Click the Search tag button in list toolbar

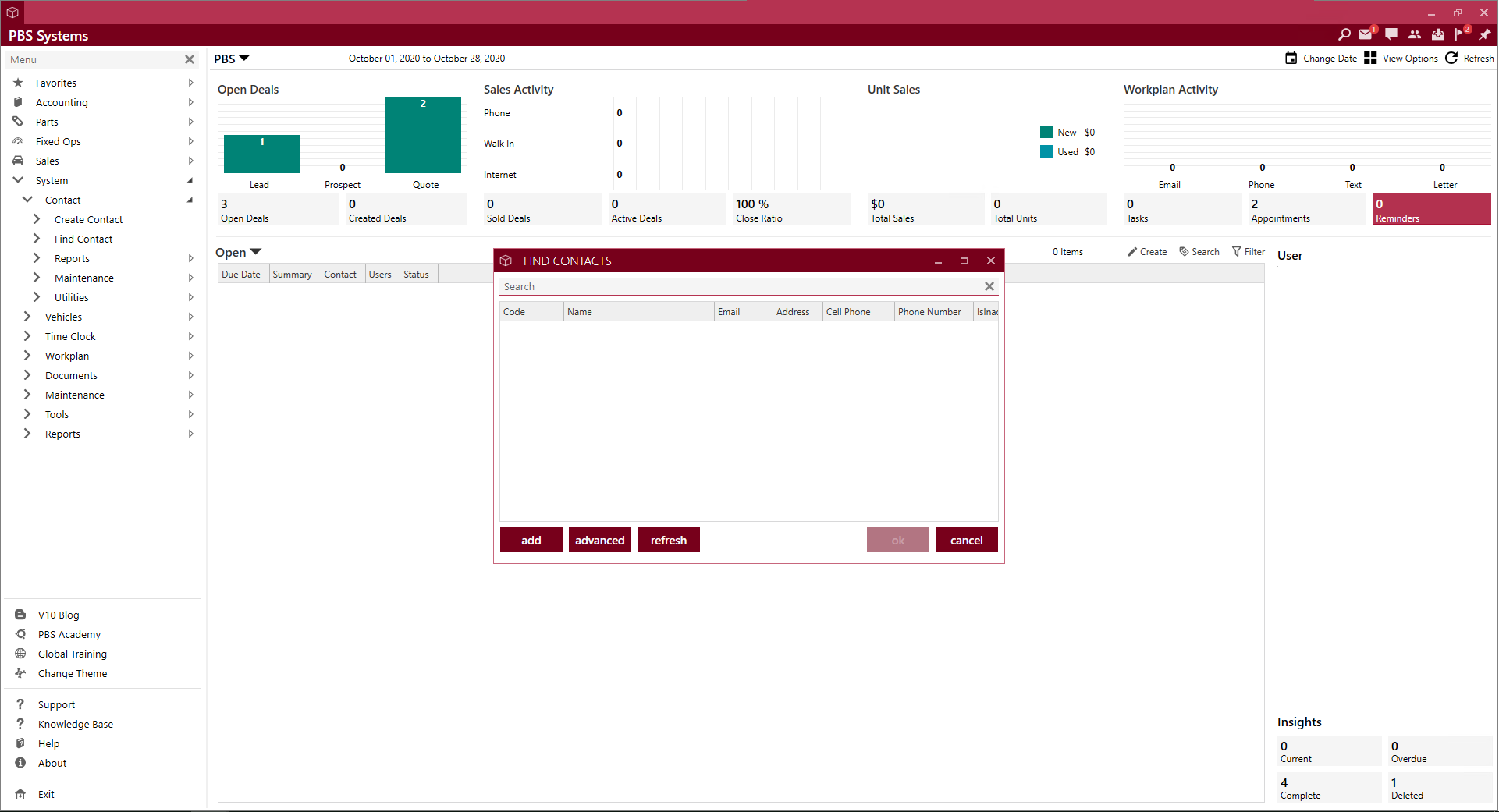pyautogui.click(x=1199, y=252)
